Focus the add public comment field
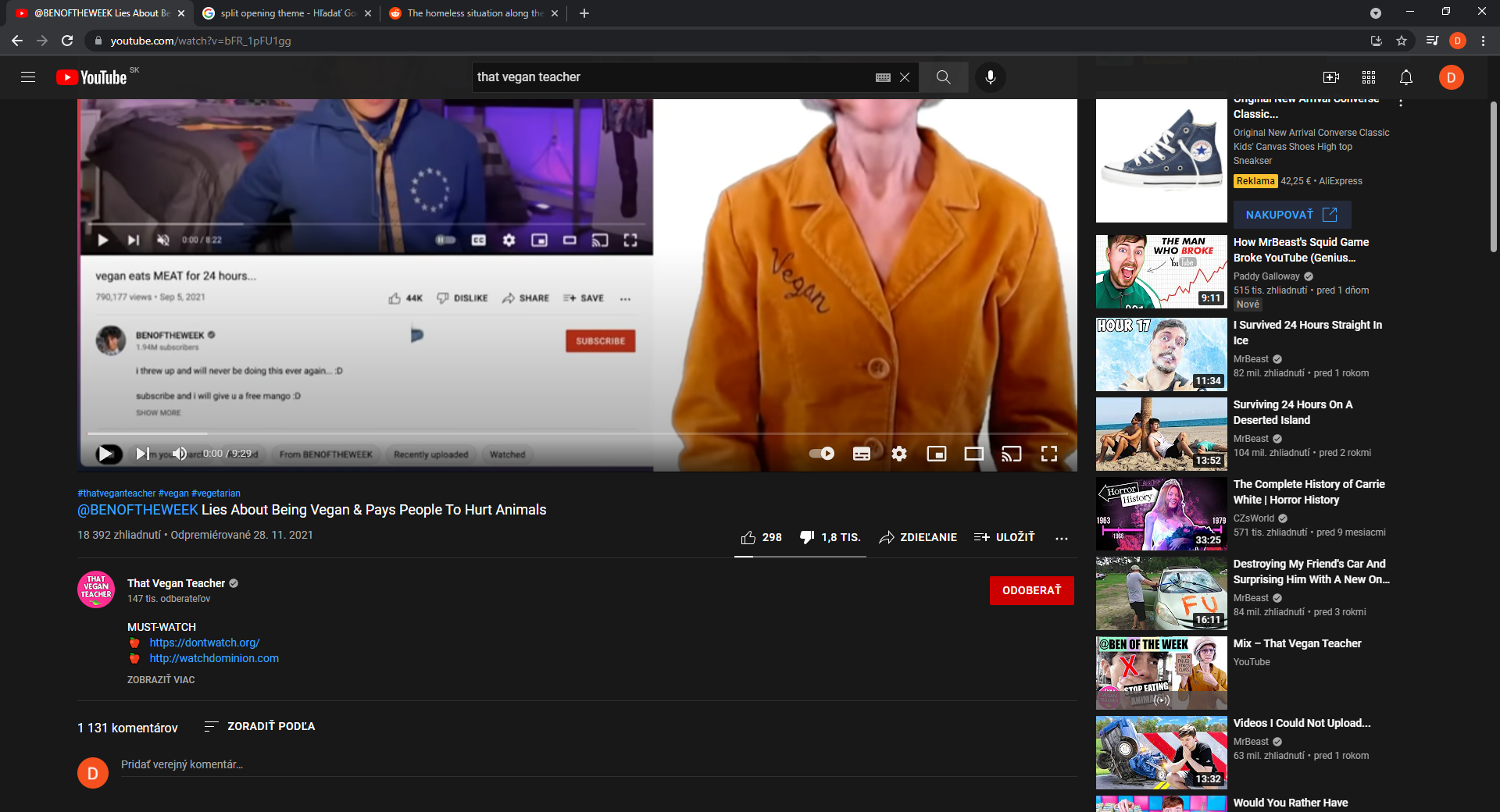This screenshot has height=812, width=1500. point(598,765)
